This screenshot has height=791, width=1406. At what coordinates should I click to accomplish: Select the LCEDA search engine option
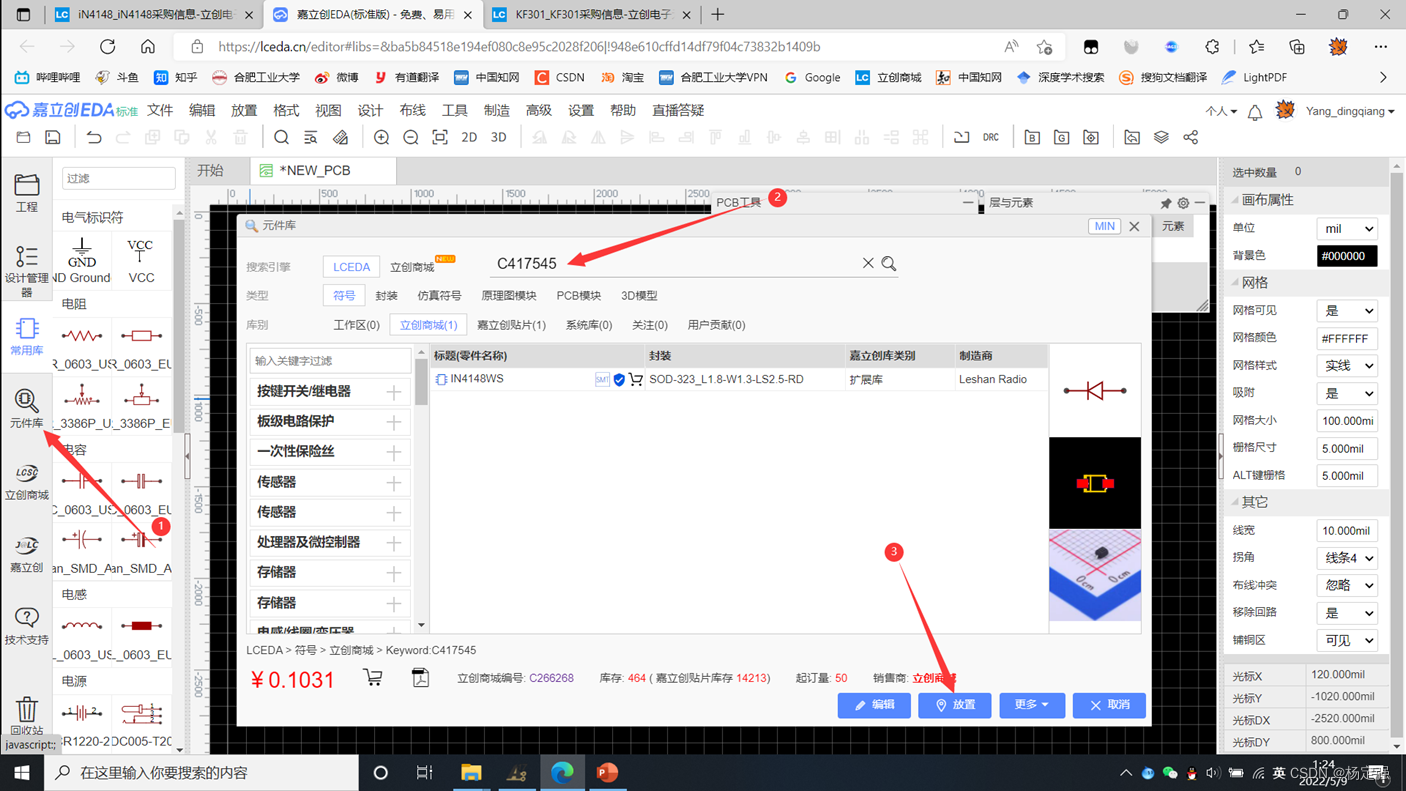pos(351,267)
